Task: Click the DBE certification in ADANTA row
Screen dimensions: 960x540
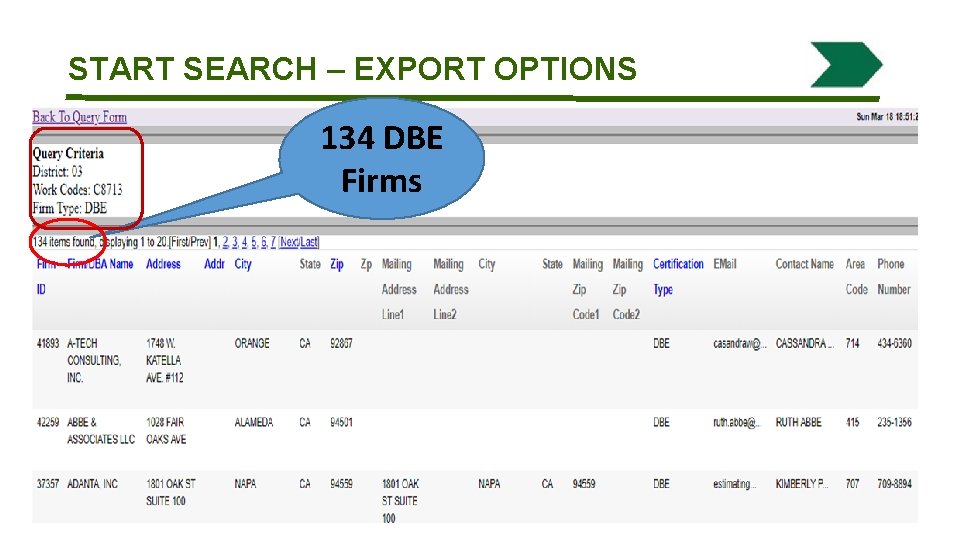Action: pos(661,484)
